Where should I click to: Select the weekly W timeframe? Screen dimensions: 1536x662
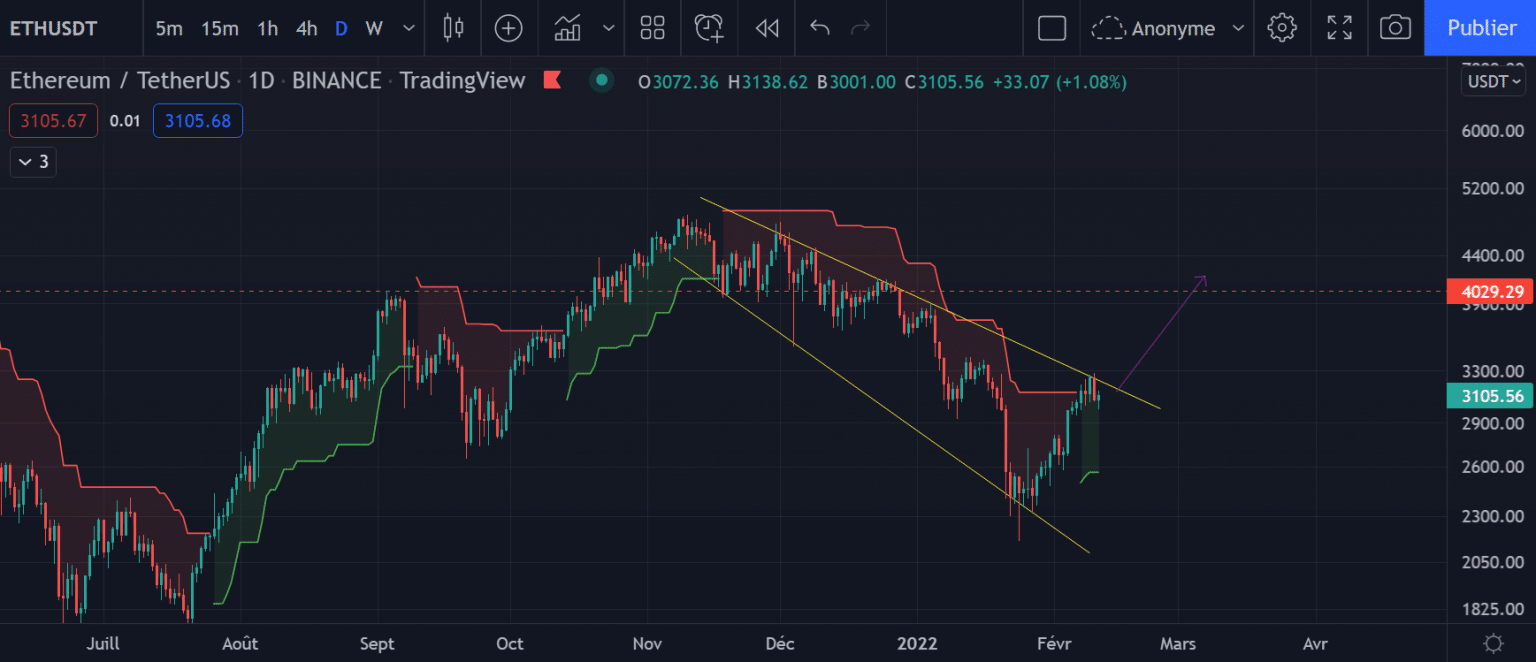click(374, 28)
